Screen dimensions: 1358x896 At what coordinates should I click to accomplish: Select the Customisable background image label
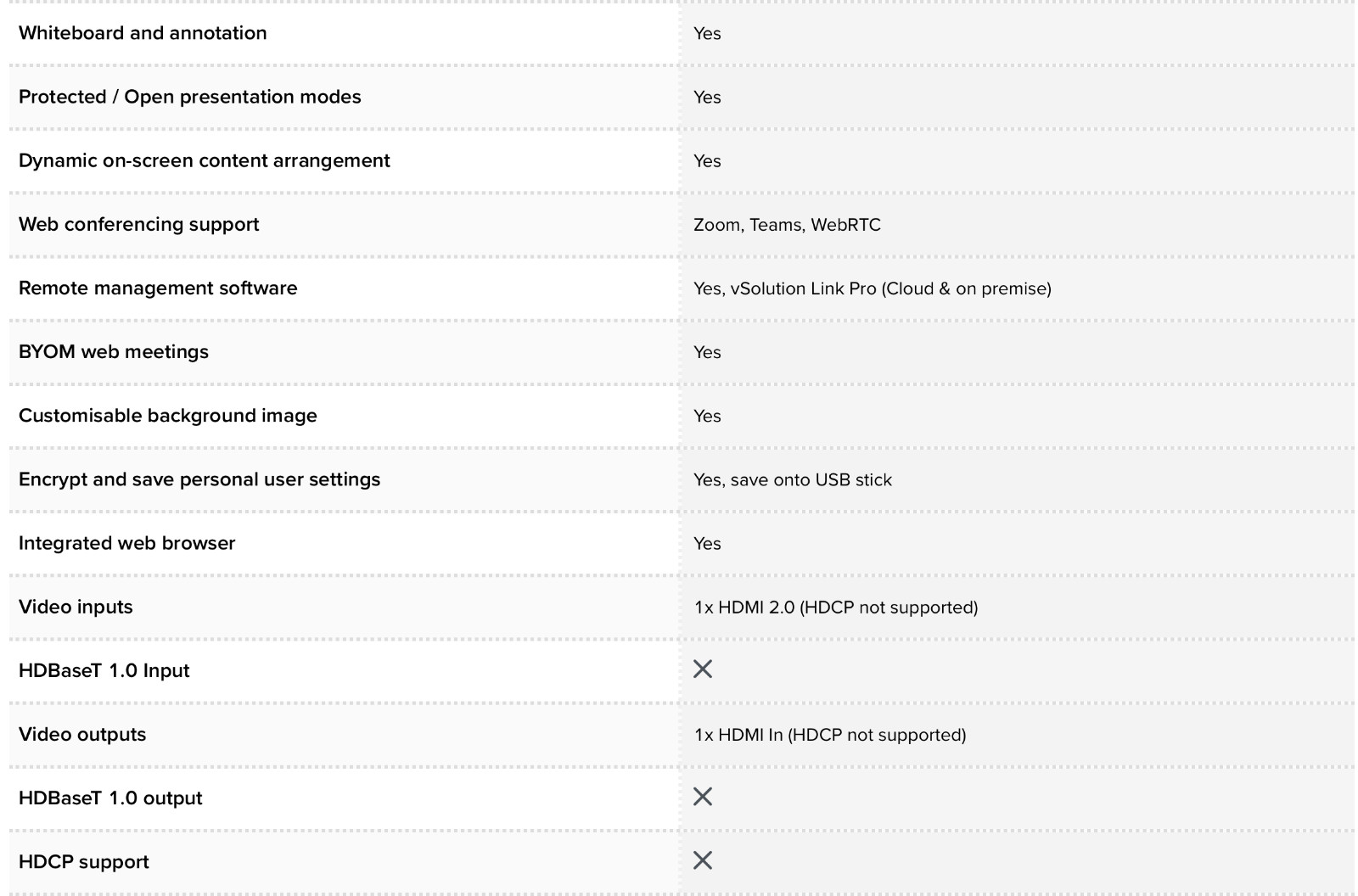click(168, 416)
